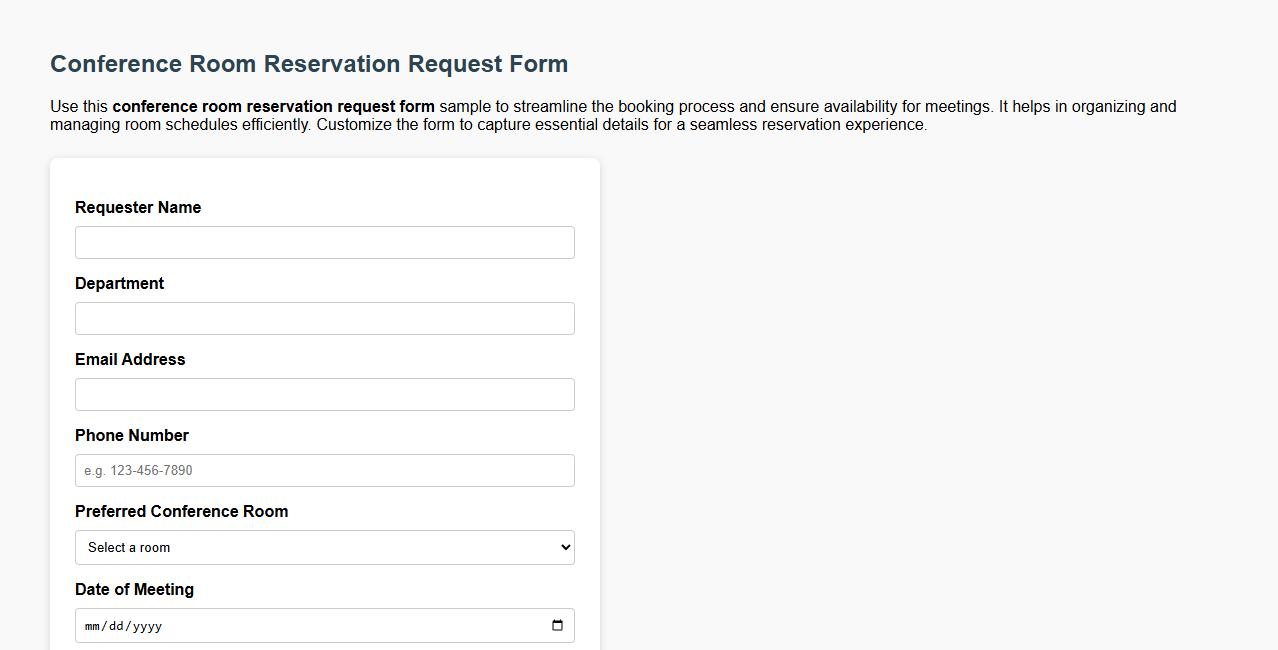Image resolution: width=1278 pixels, height=650 pixels.
Task: Focus the Department text field
Action: click(x=324, y=318)
